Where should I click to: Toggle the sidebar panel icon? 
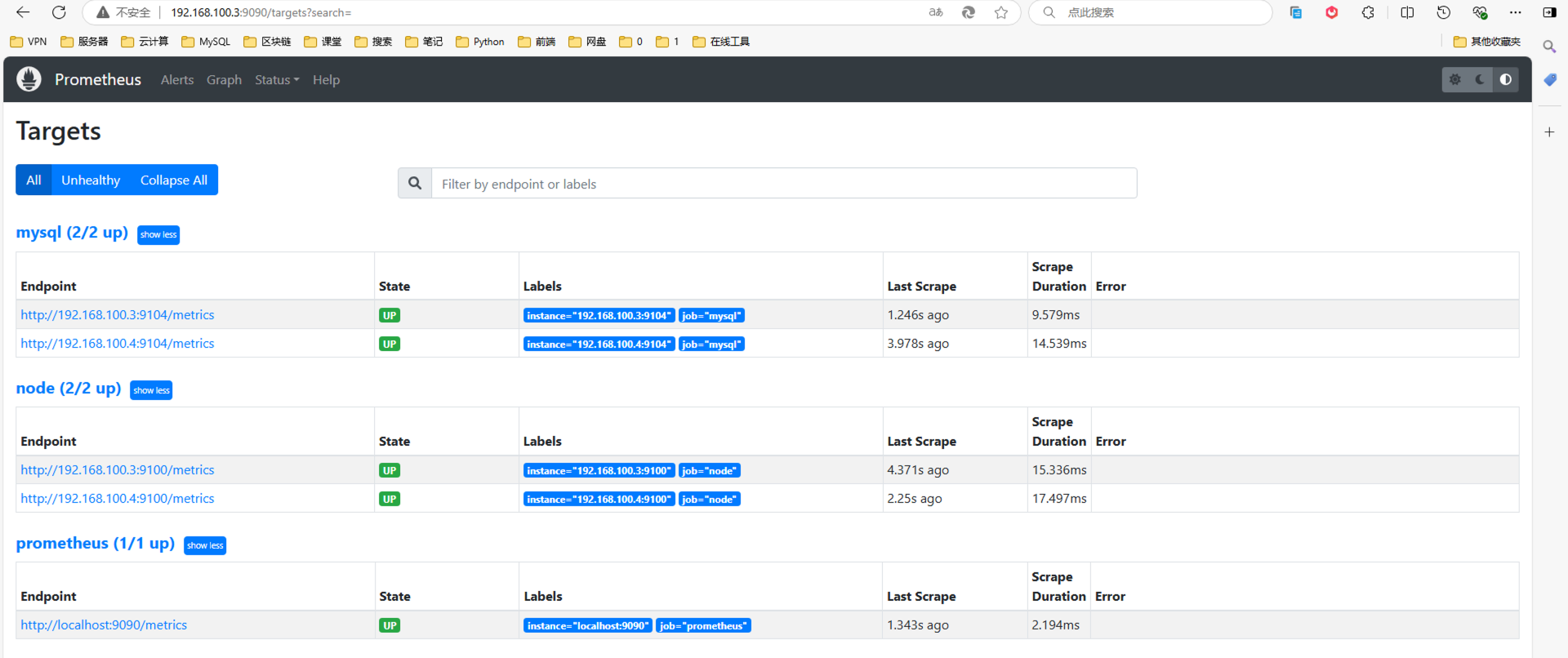(1549, 12)
